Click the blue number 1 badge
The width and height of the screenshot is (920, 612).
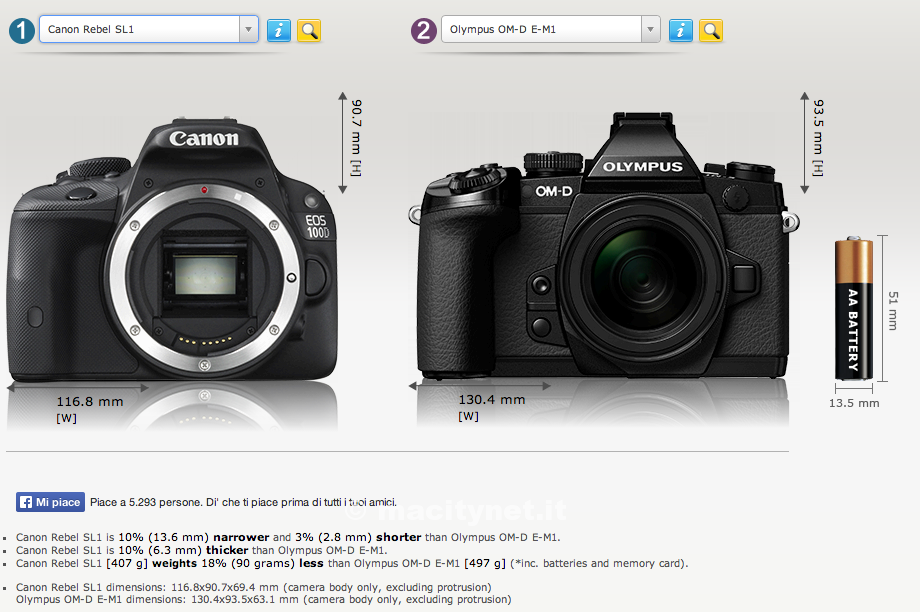[x=22, y=31]
